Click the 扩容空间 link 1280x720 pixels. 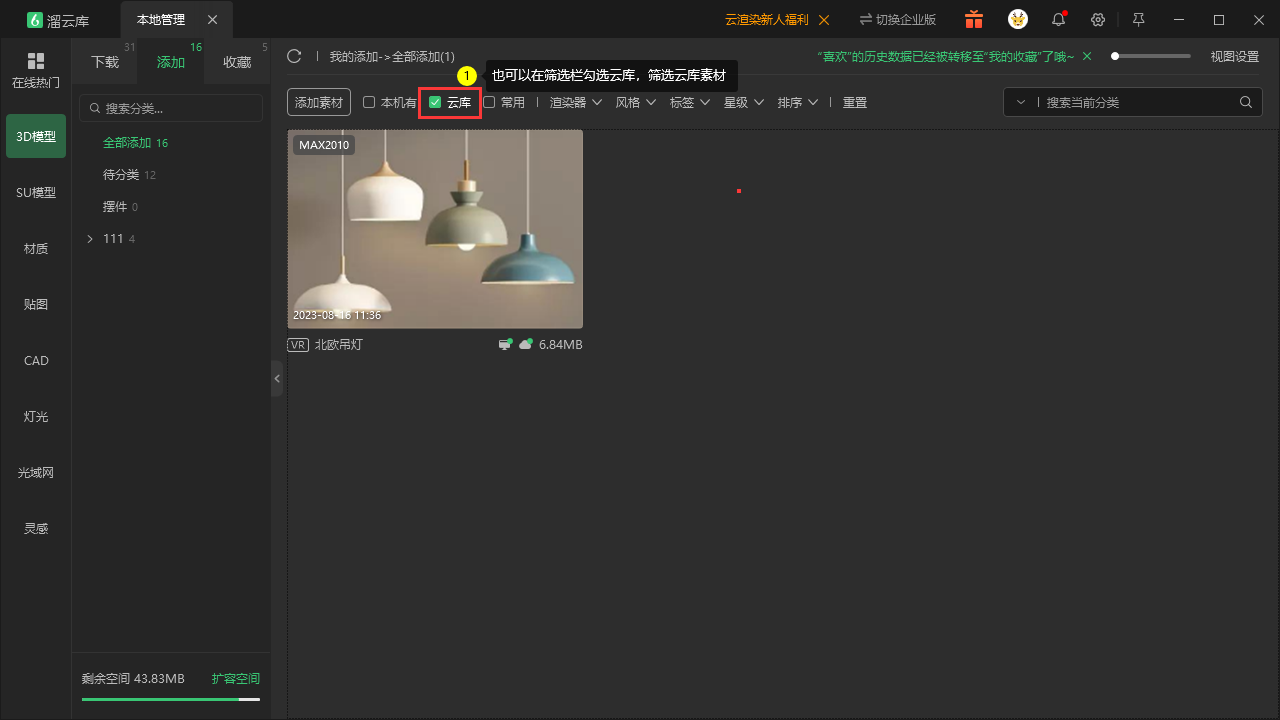236,678
